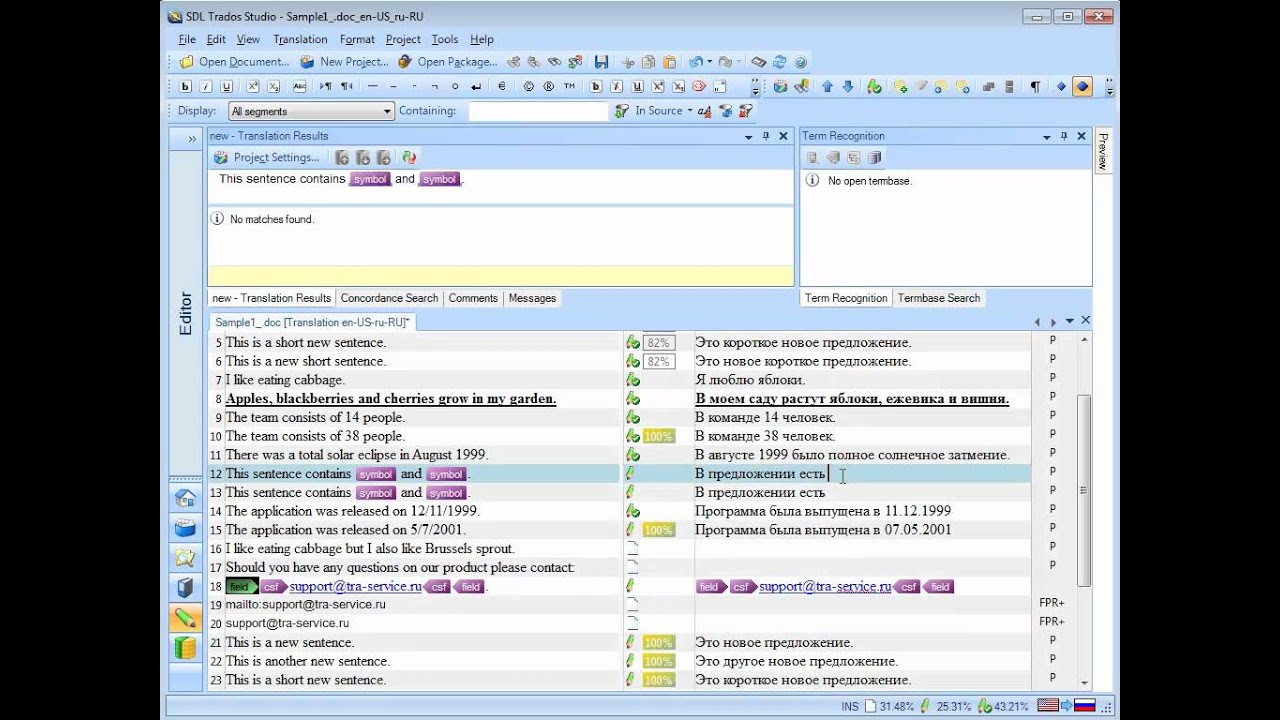Click the Save document icon
The width and height of the screenshot is (1280, 720).
pos(601,62)
